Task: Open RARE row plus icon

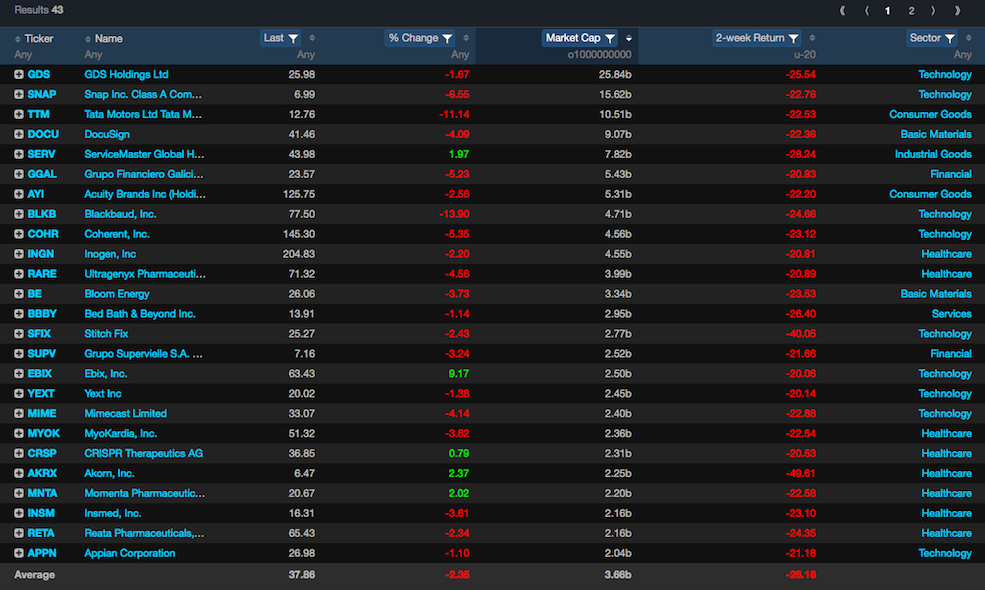Action: (19, 274)
